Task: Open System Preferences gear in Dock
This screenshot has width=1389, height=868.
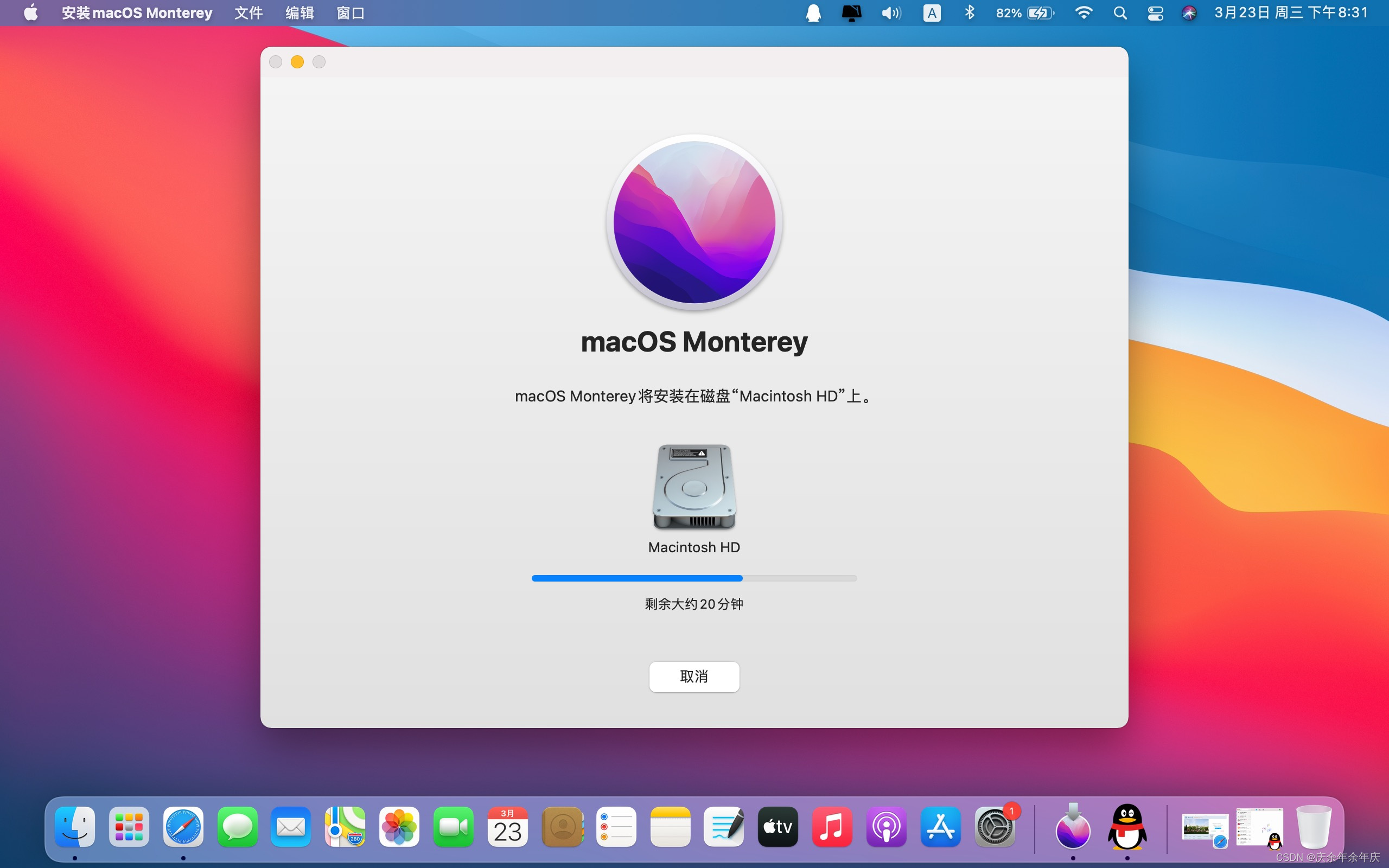Action: tap(994, 827)
